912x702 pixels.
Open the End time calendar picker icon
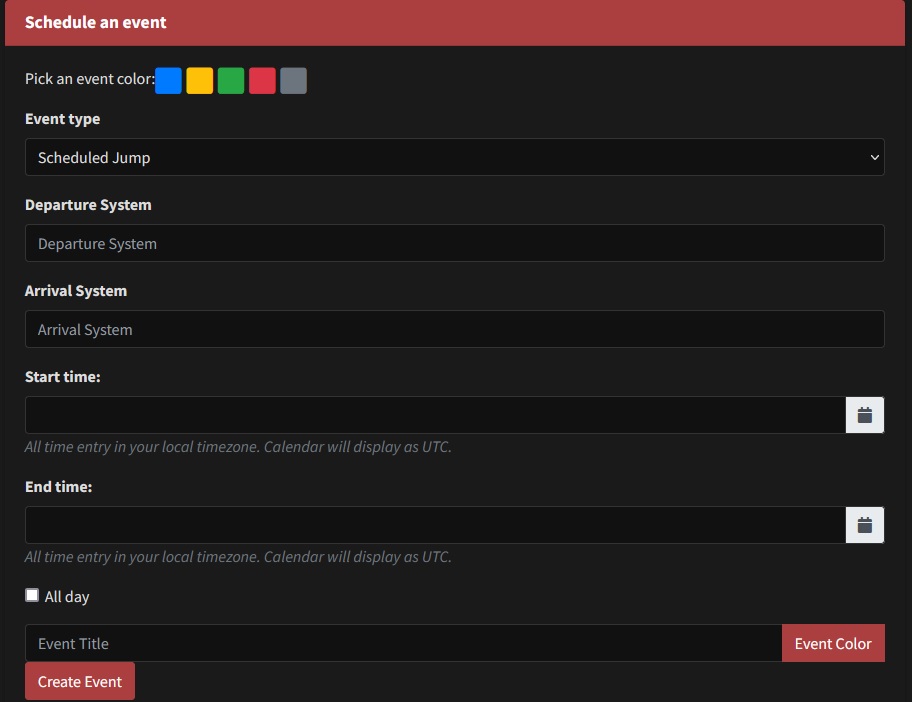[x=864, y=525]
